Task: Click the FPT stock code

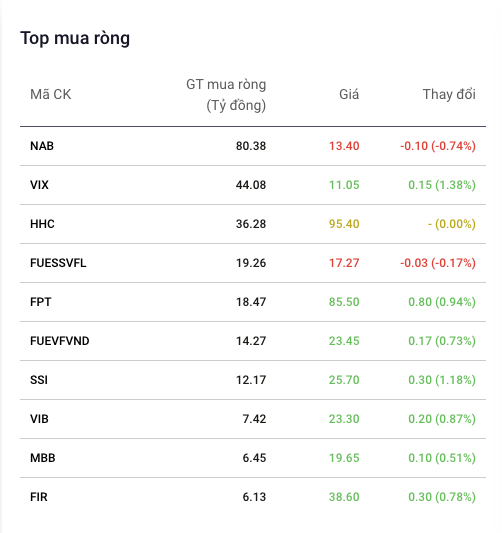Action: (x=40, y=302)
